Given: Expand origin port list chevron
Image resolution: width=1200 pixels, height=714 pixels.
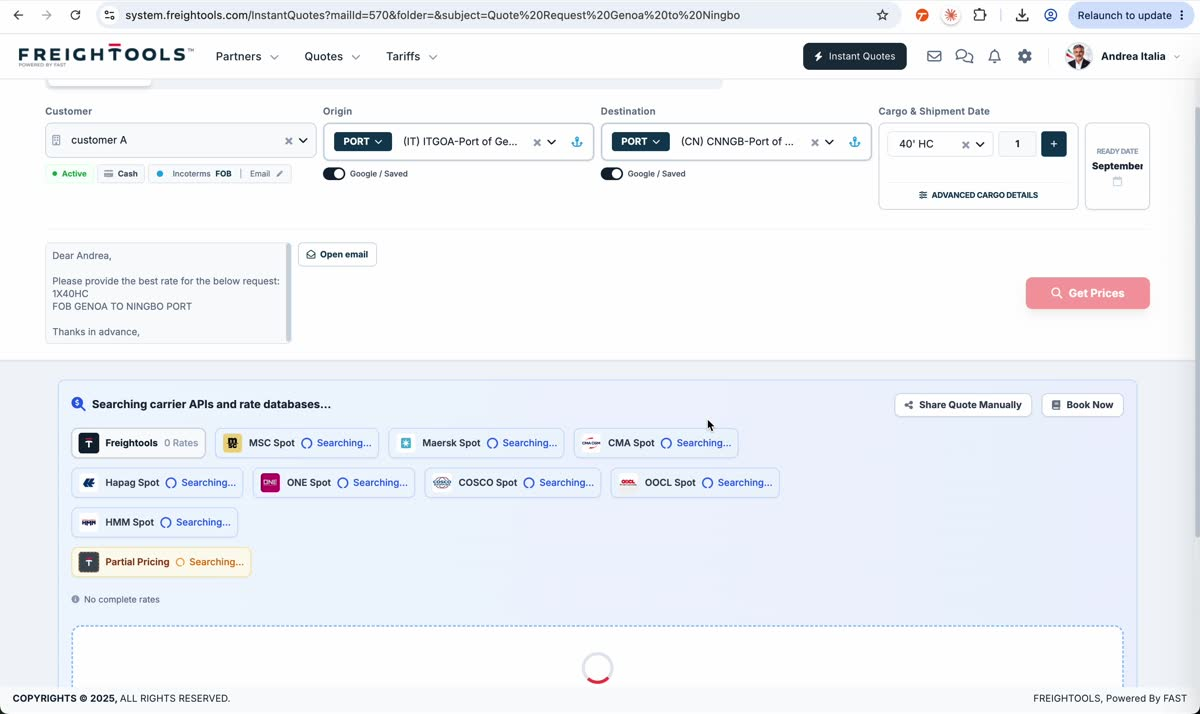Looking at the screenshot, I should tap(551, 142).
